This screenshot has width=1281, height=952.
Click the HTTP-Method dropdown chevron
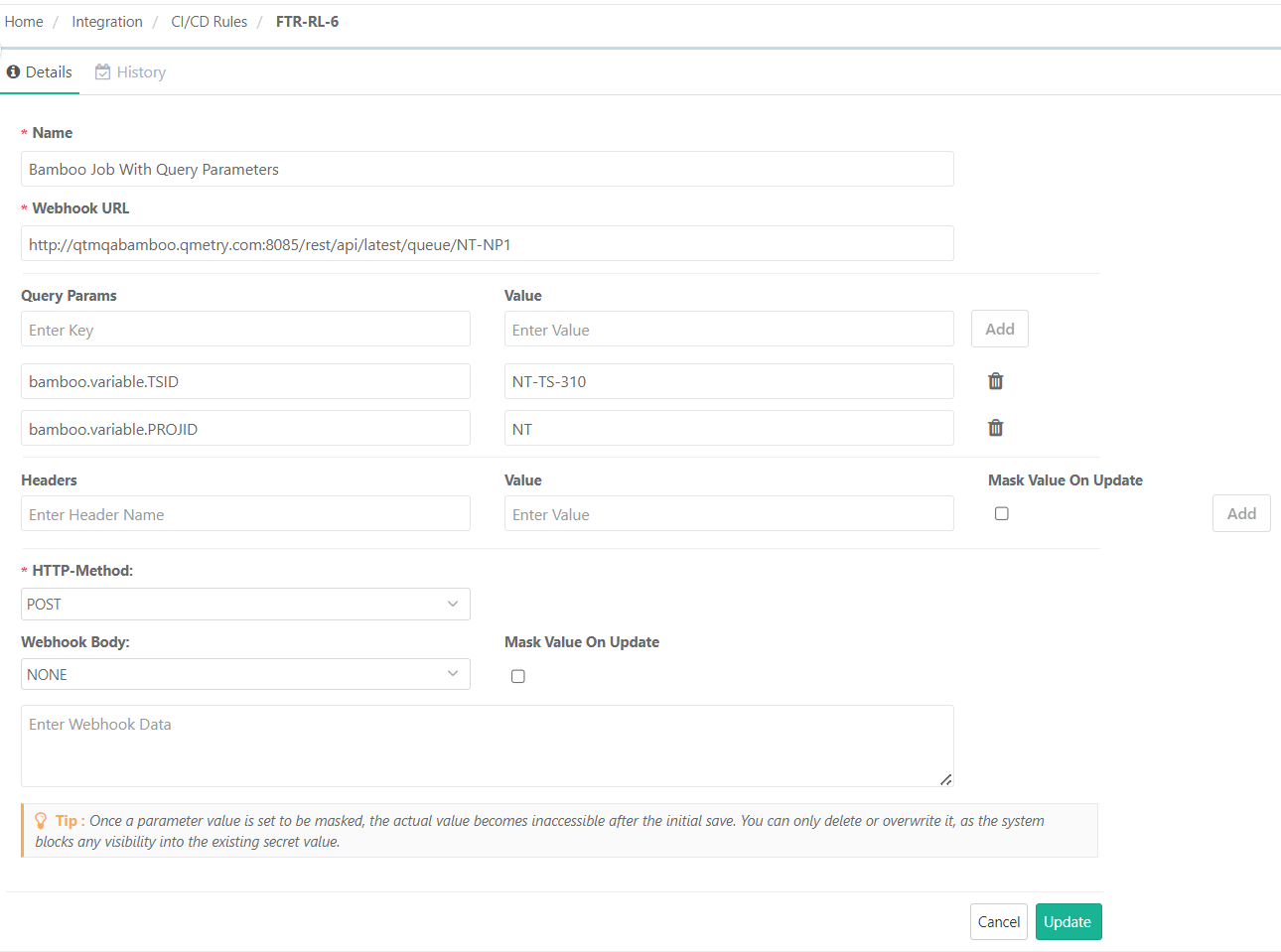453,604
